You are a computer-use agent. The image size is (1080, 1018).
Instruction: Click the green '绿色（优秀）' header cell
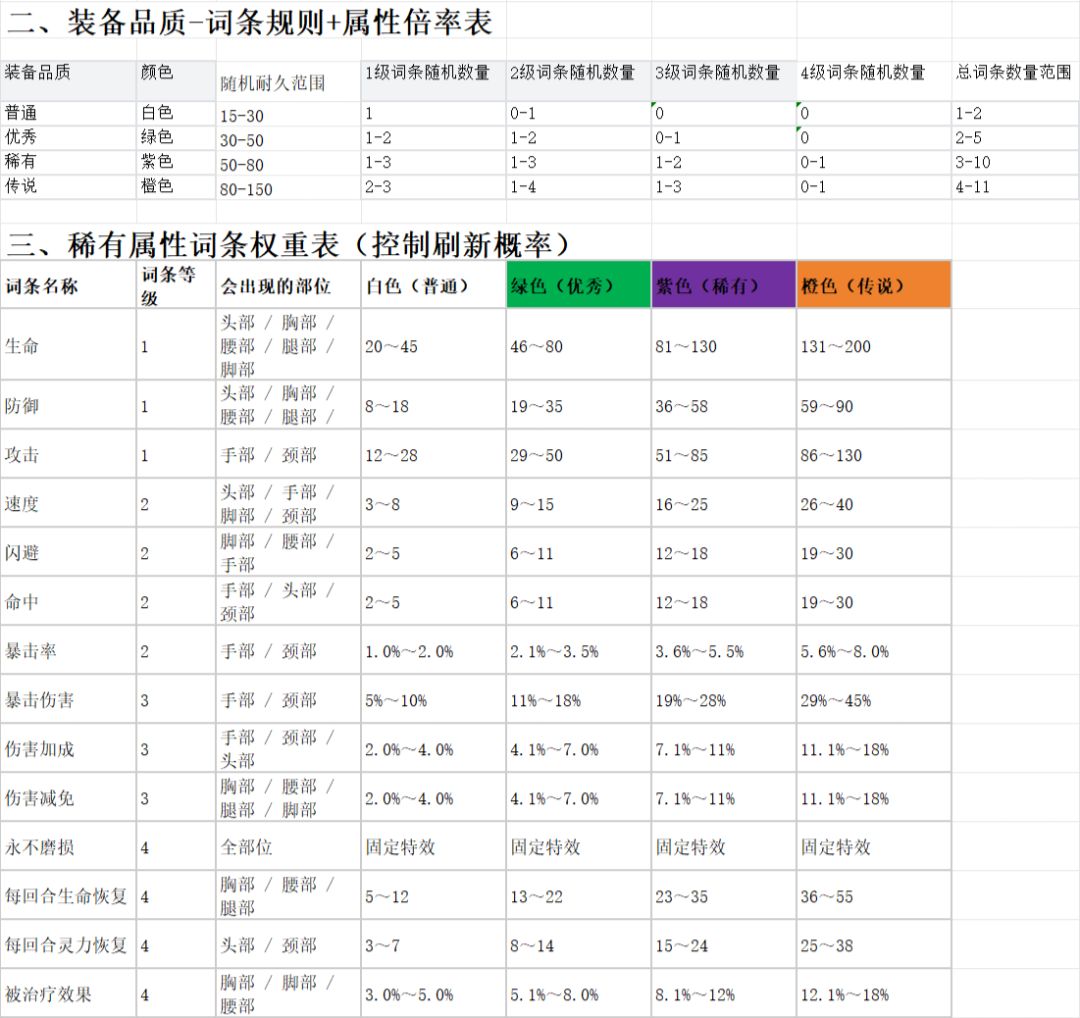pyautogui.click(x=579, y=285)
